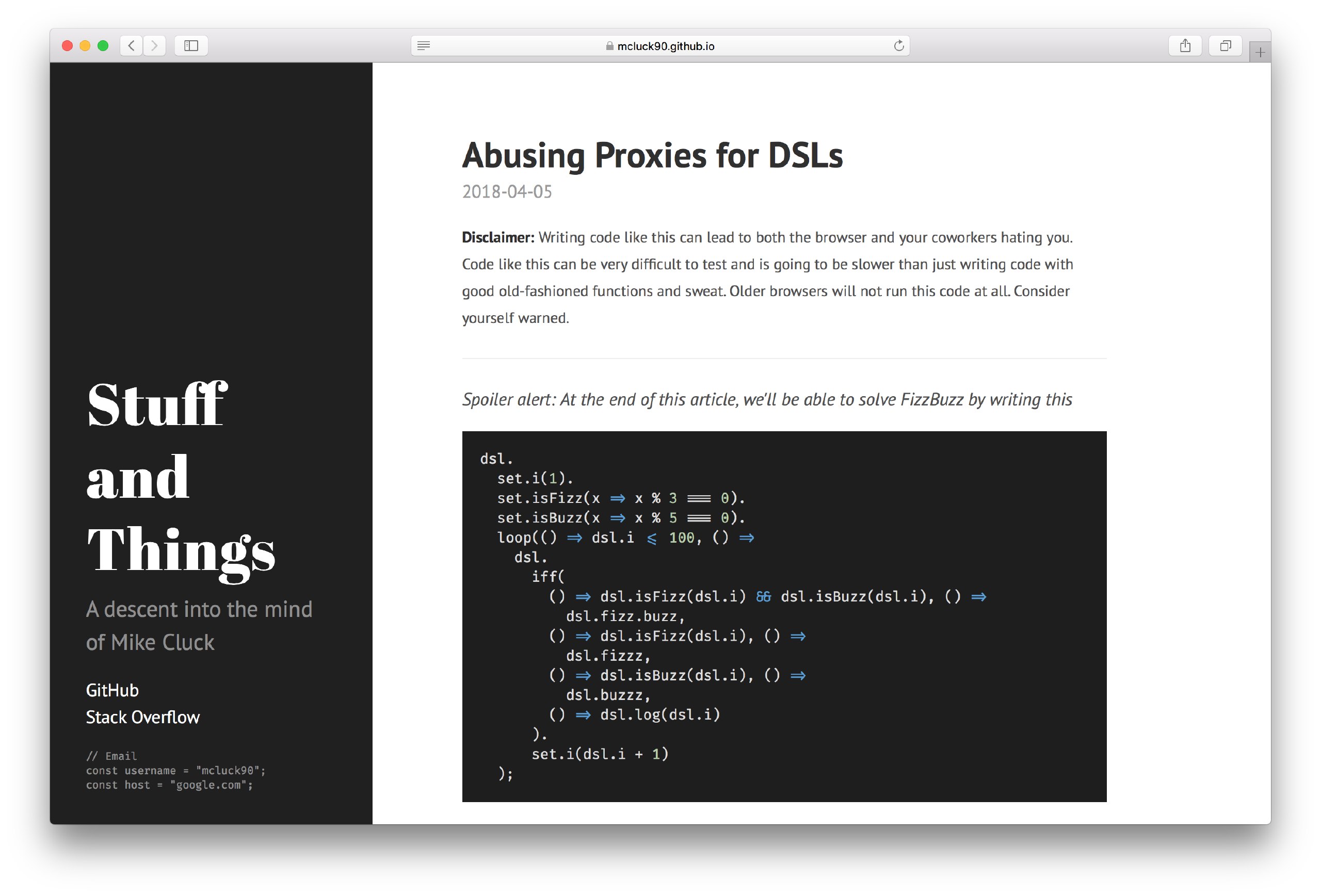Open Reader view icon in address bar
Viewport: 1321px width, 896px height.
coord(424,45)
